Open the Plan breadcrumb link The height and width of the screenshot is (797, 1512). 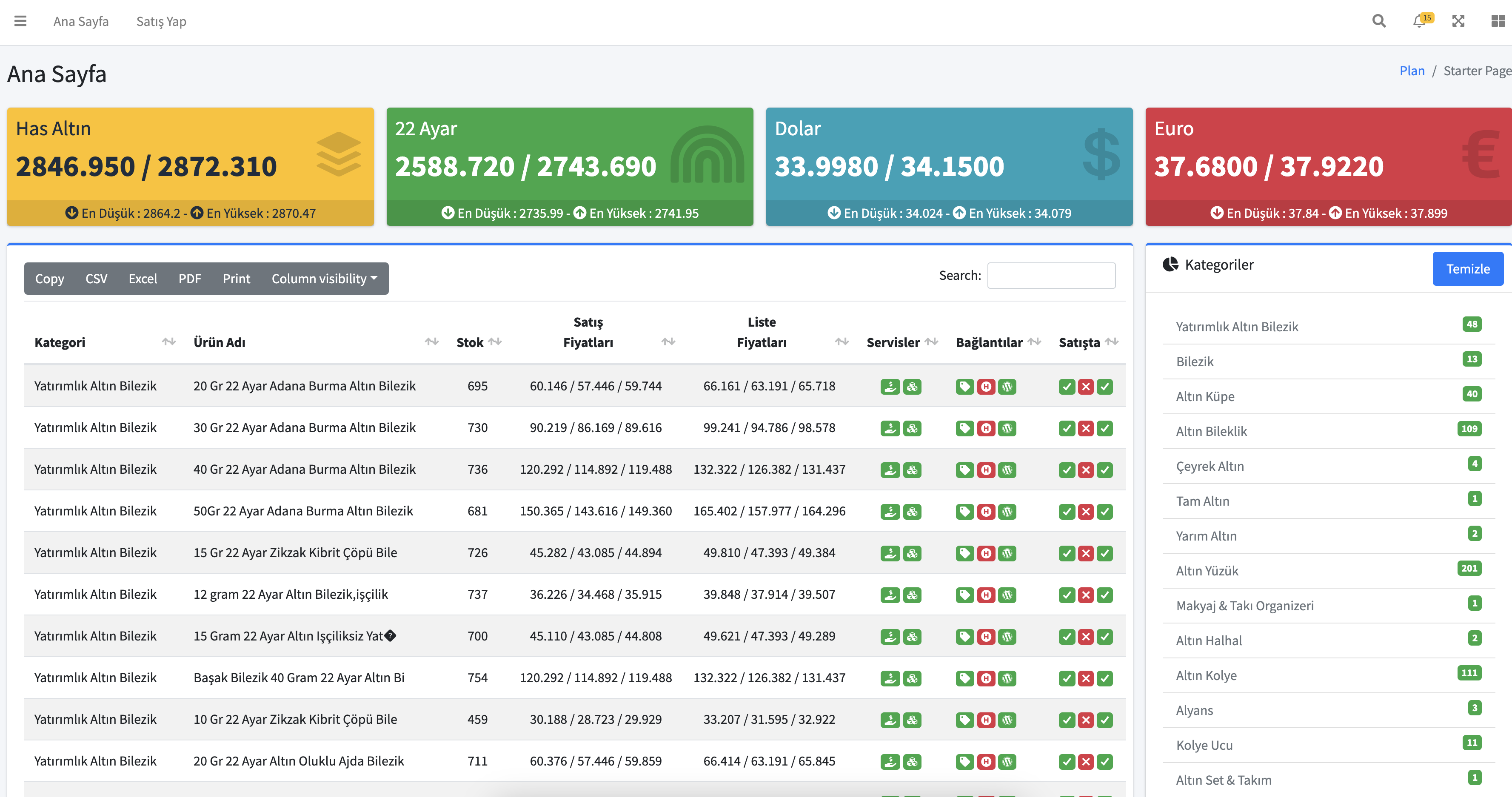[x=1412, y=71]
